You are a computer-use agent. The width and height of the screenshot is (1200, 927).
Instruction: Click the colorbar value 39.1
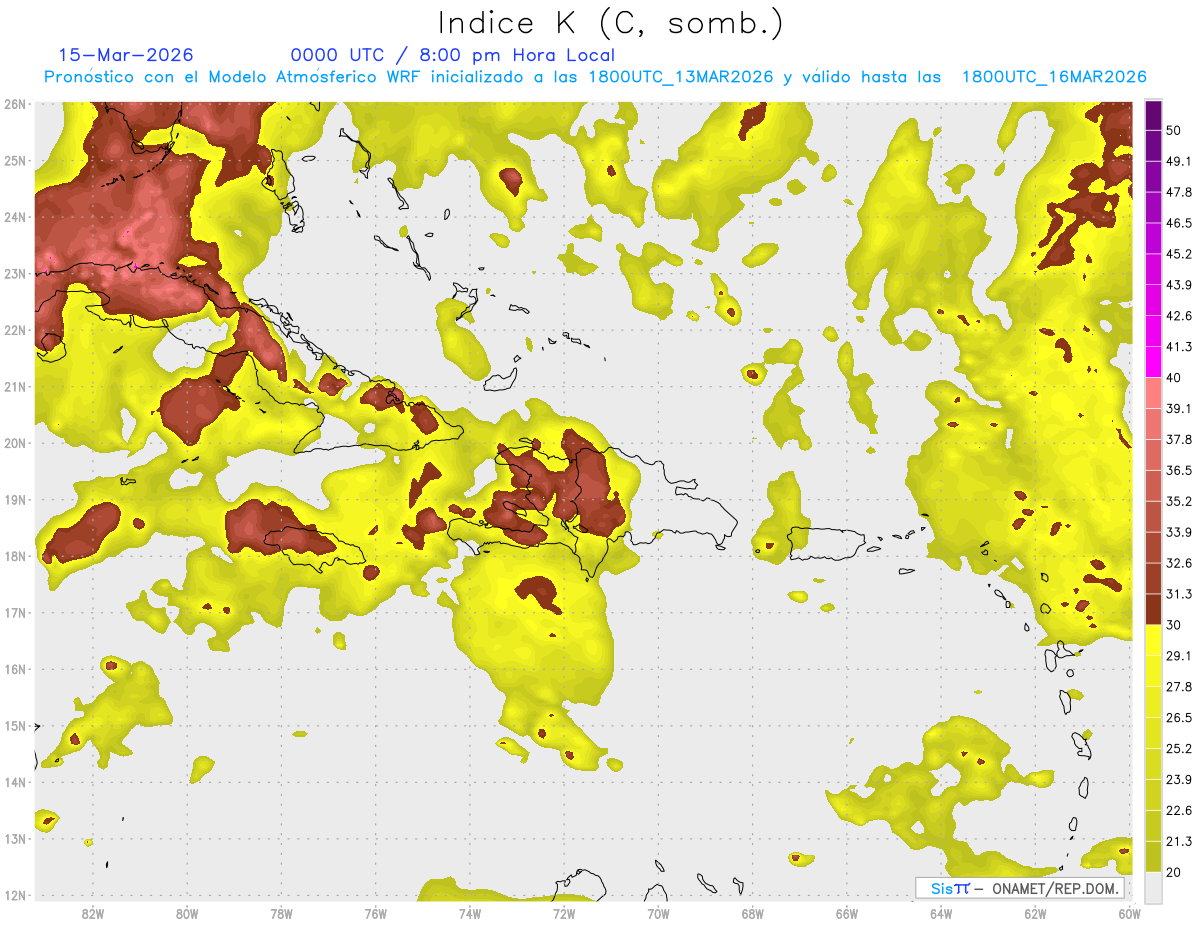(1179, 409)
